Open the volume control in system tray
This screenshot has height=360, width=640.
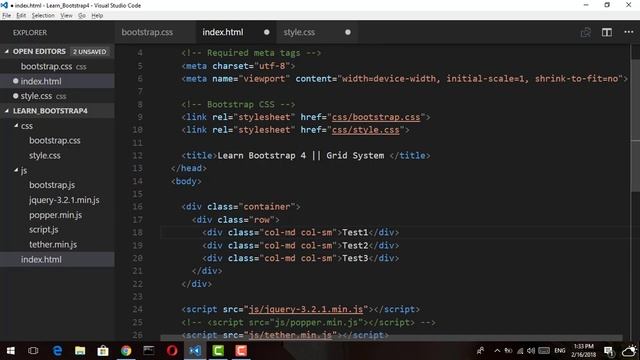[531, 351]
